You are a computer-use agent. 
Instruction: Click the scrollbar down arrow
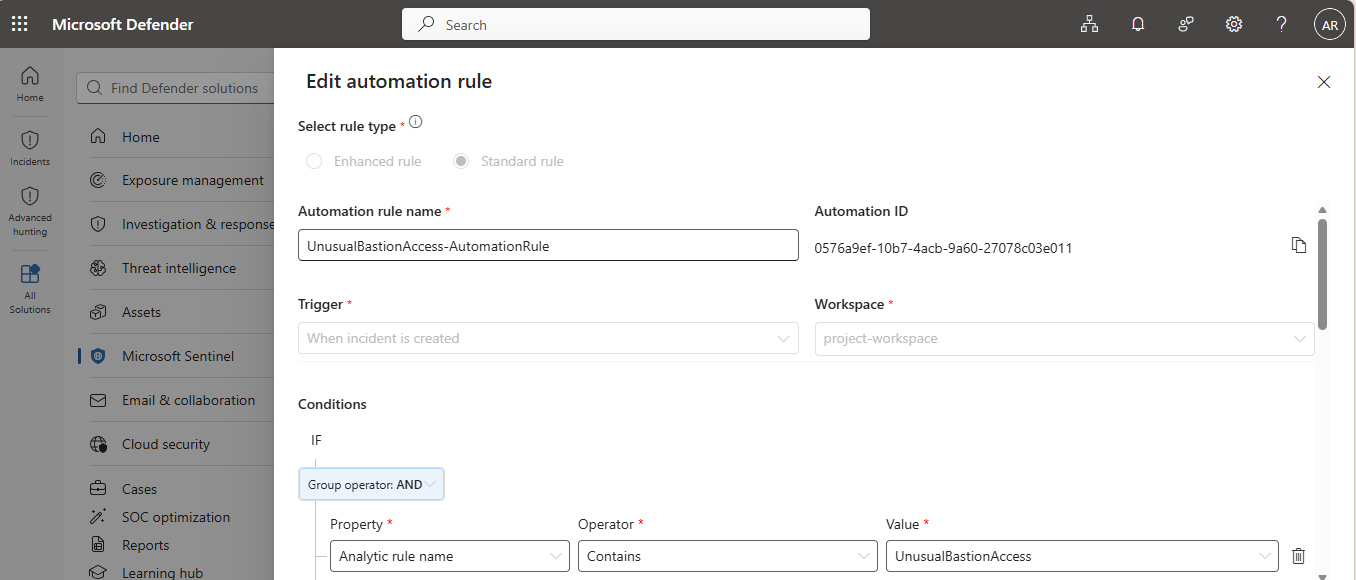pyautogui.click(x=1323, y=576)
